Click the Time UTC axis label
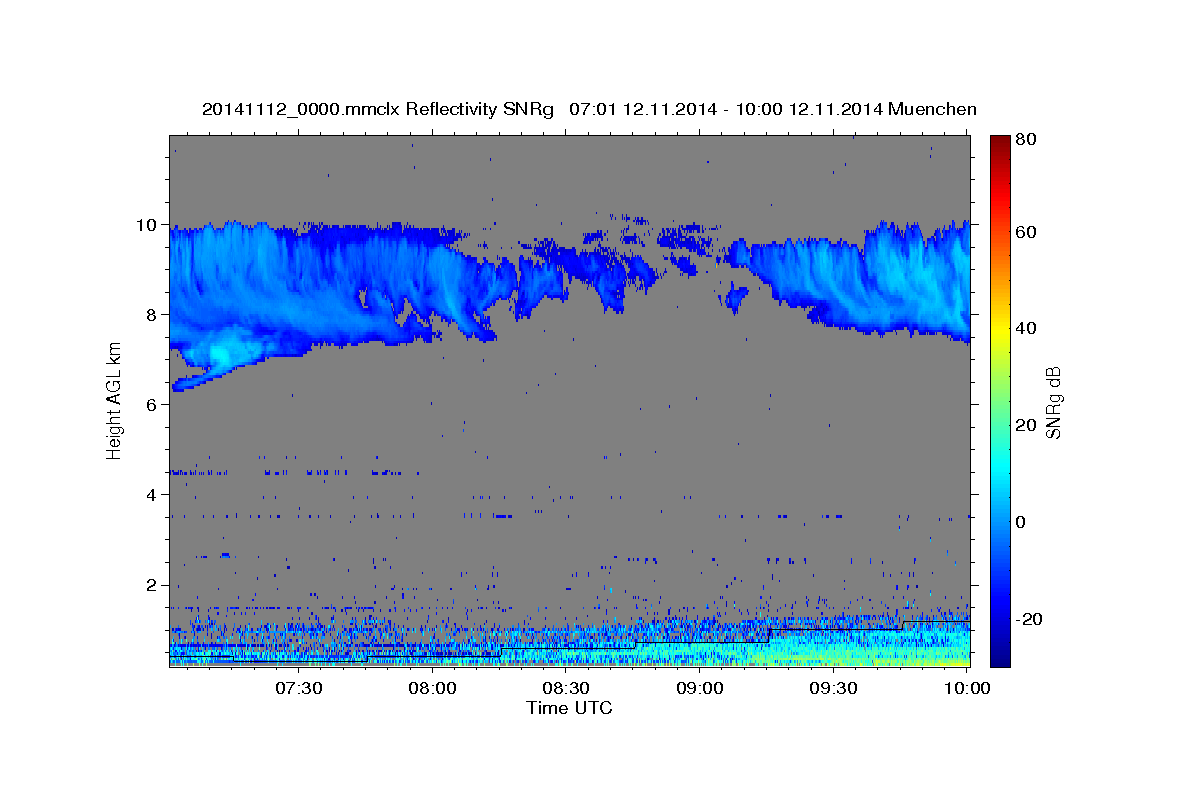The width and height of the screenshot is (1200, 800). point(569,708)
